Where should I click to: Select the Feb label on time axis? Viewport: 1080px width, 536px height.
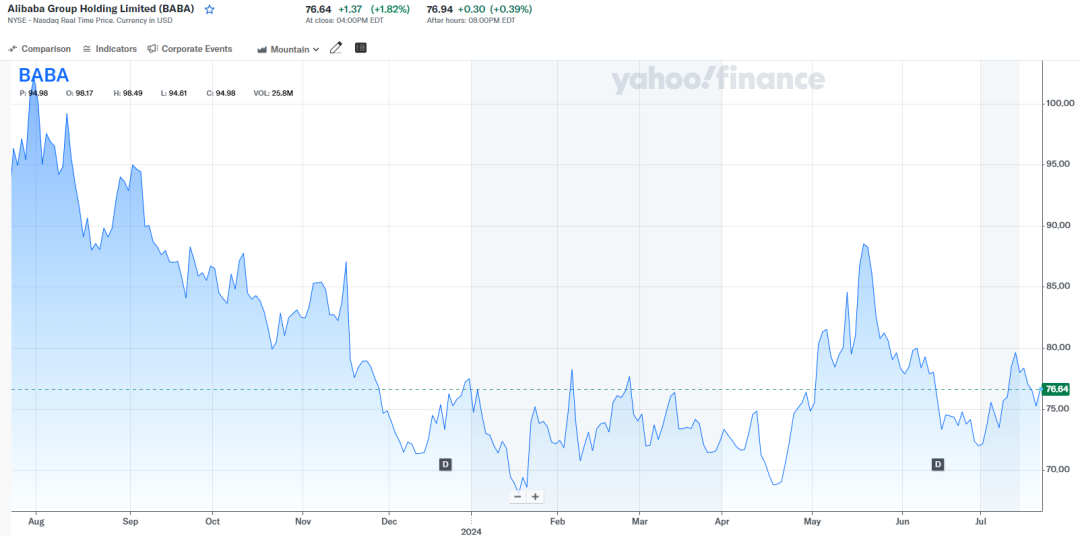(x=558, y=521)
